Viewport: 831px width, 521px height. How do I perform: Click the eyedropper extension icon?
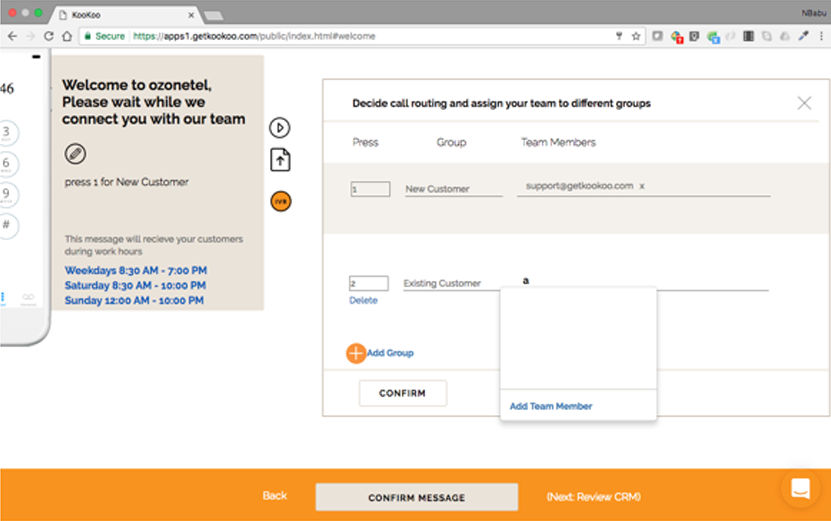pyautogui.click(x=803, y=36)
